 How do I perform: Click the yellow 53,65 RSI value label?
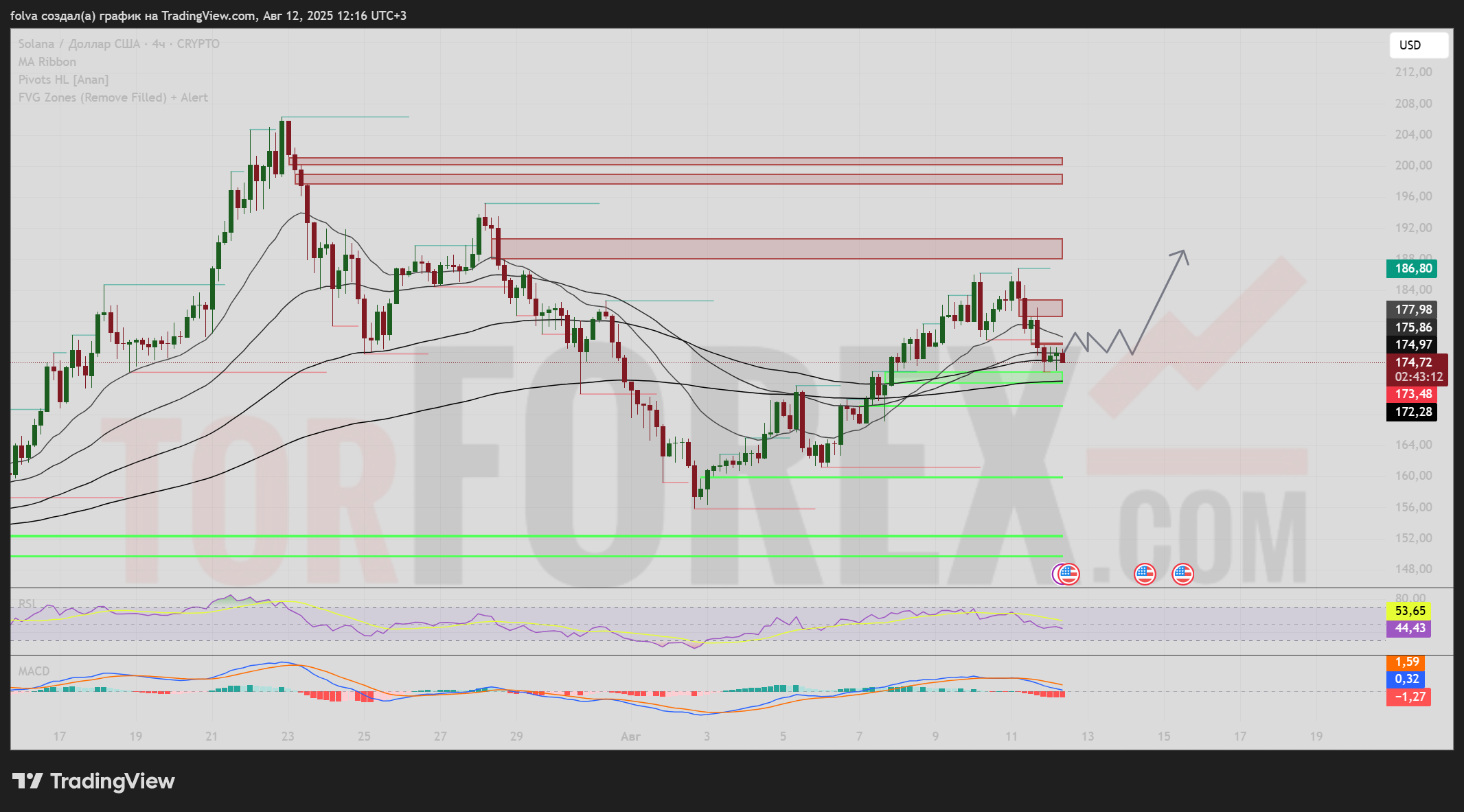(x=1409, y=611)
